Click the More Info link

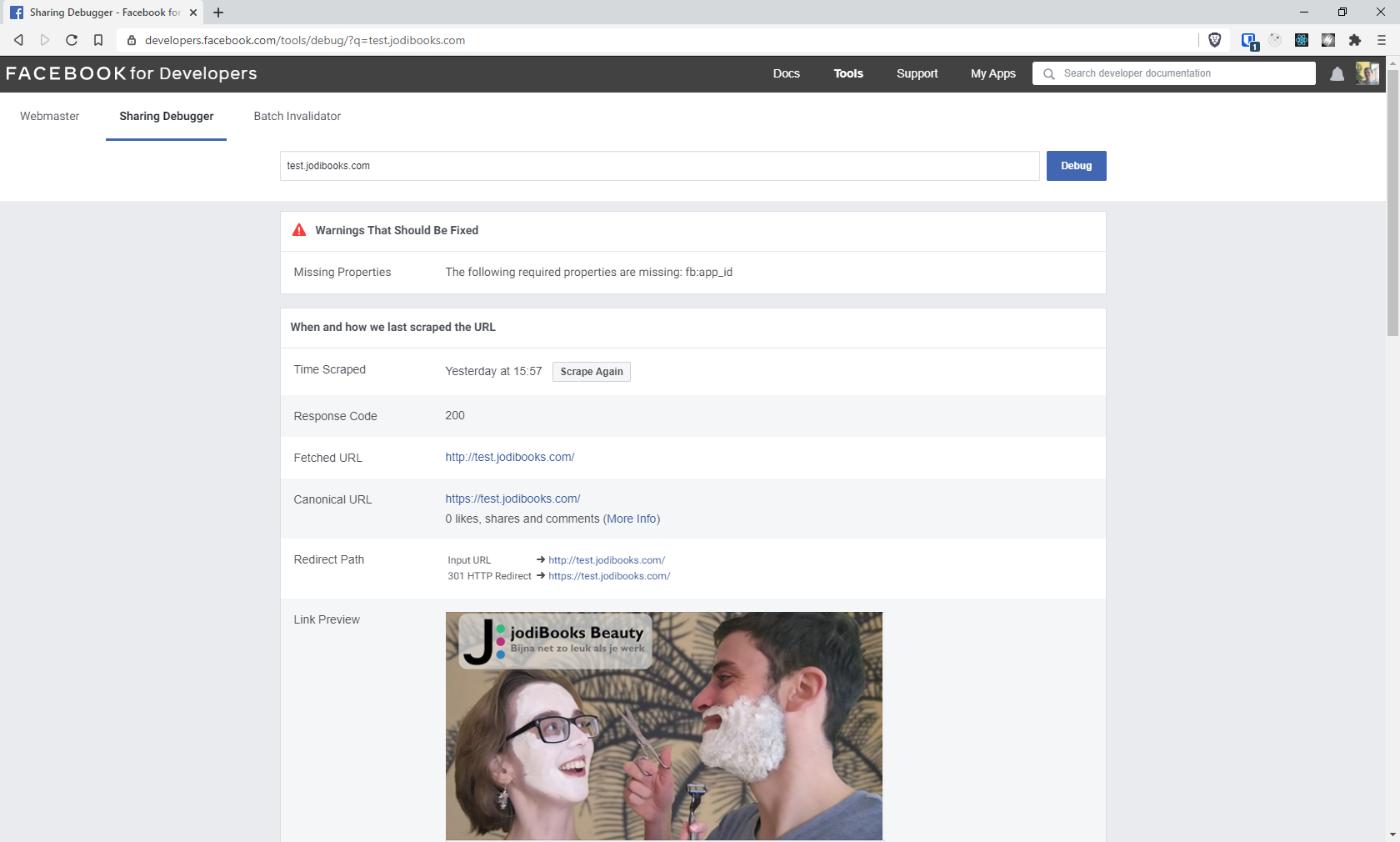(632, 519)
